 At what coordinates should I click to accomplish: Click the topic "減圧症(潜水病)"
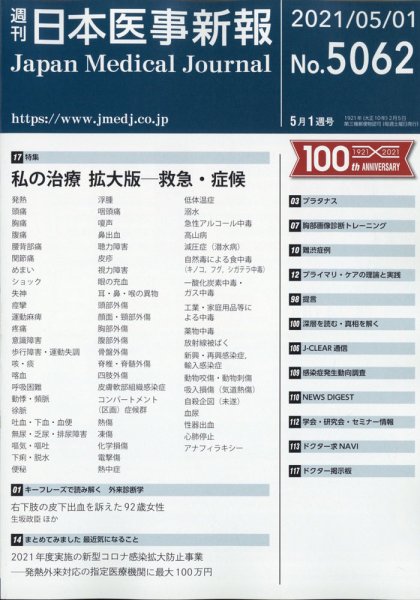point(212,247)
